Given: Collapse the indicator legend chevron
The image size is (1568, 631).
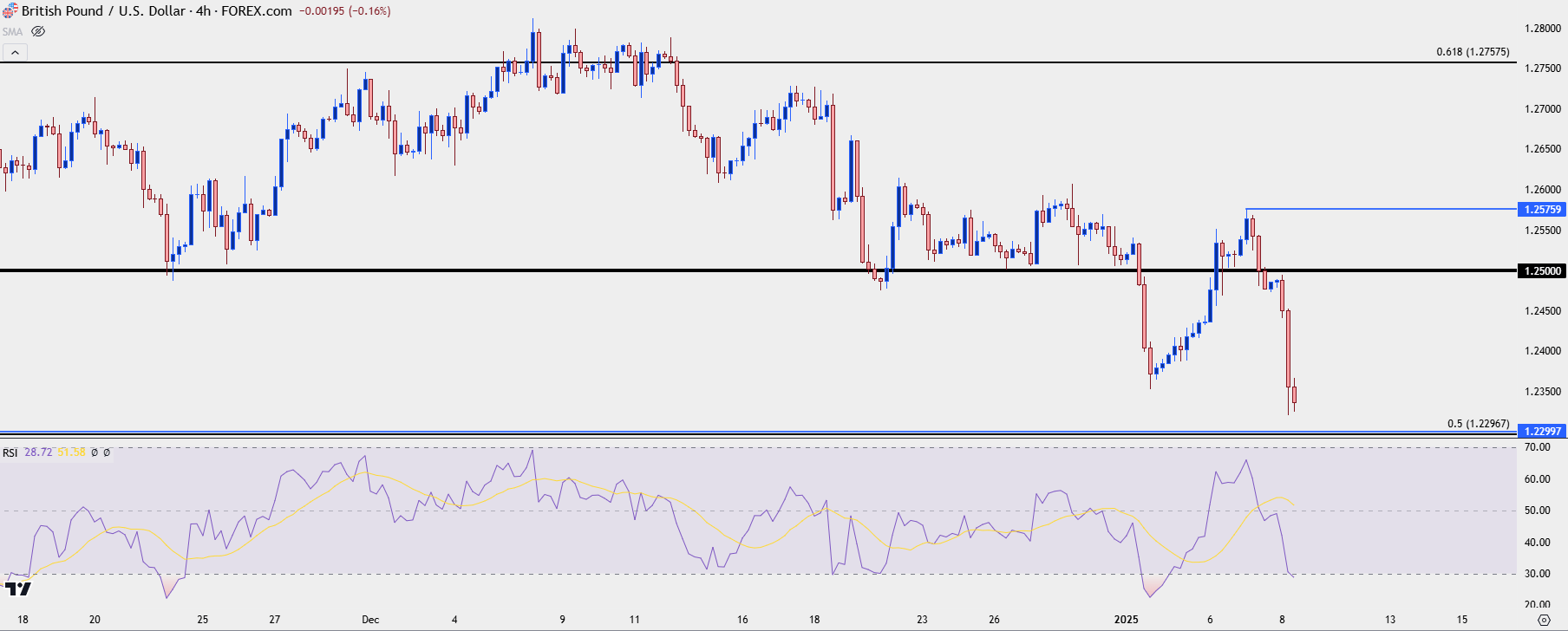Looking at the screenshot, I should pyautogui.click(x=15, y=53).
